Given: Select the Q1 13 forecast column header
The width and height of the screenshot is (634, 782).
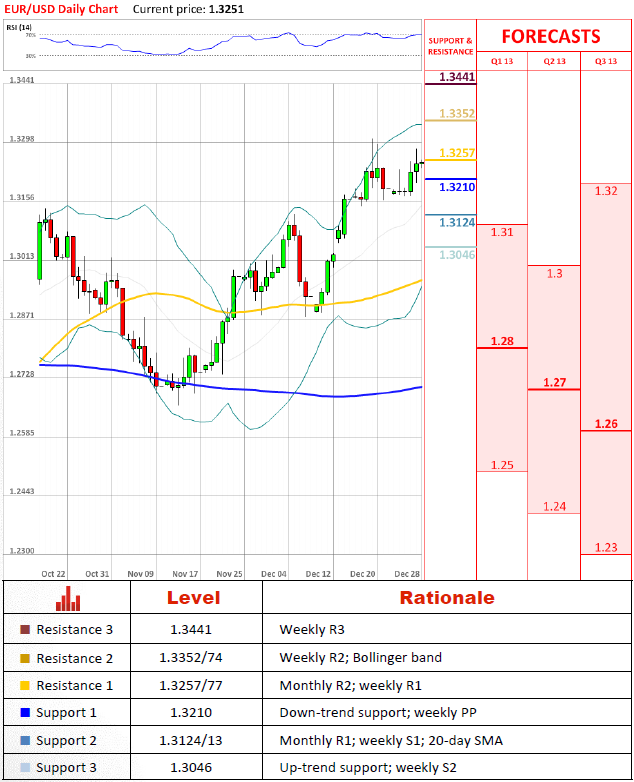Looking at the screenshot, I should [502, 61].
